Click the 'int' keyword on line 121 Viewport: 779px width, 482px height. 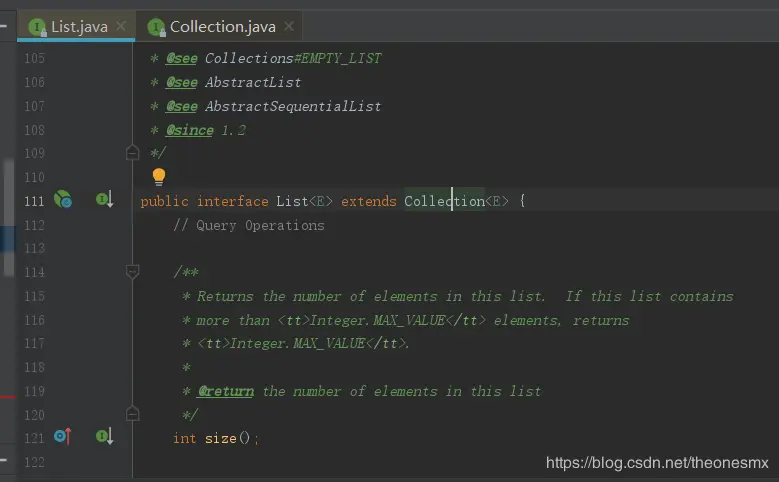(x=185, y=438)
